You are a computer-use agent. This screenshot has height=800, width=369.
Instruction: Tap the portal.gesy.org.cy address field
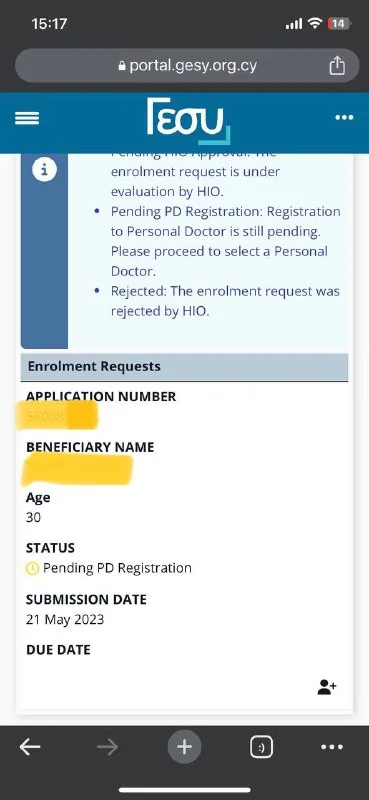187,65
